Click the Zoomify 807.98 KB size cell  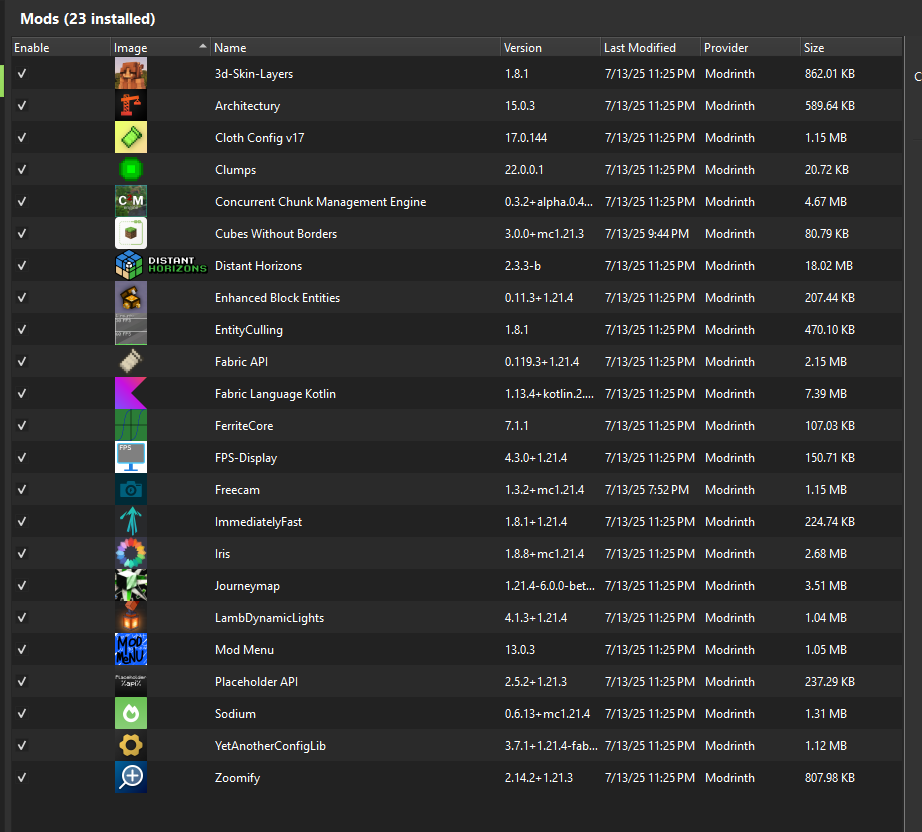click(x=830, y=778)
